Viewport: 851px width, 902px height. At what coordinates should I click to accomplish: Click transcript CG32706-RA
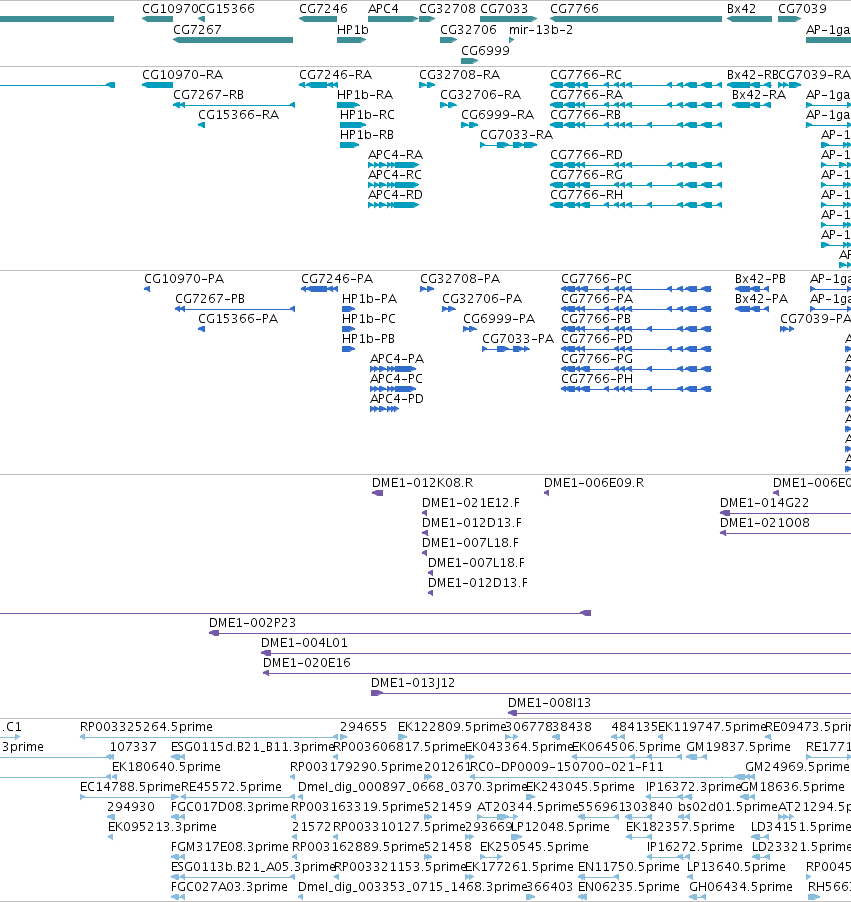click(480, 94)
